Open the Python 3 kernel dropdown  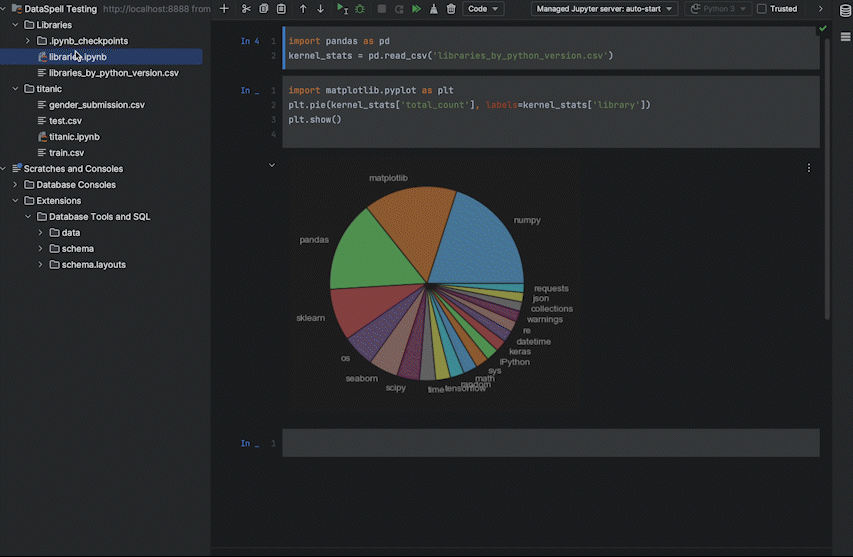pyautogui.click(x=718, y=9)
